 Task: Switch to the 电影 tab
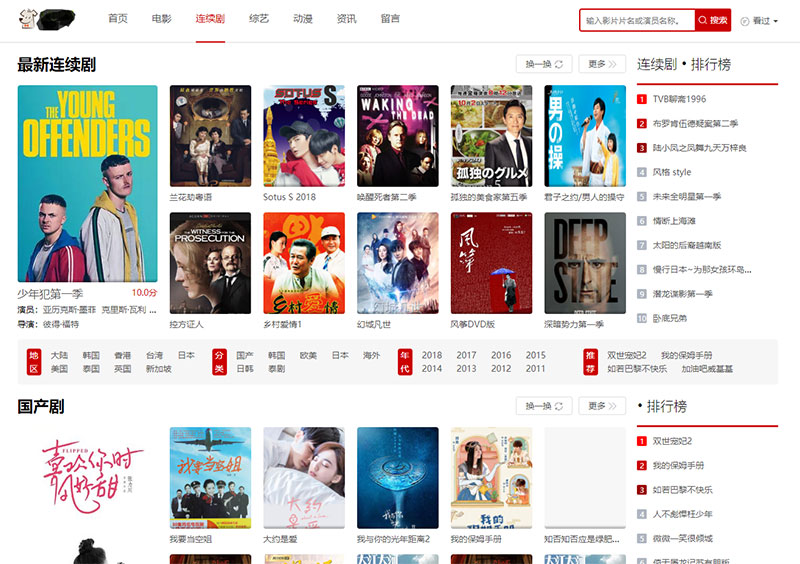click(x=161, y=19)
